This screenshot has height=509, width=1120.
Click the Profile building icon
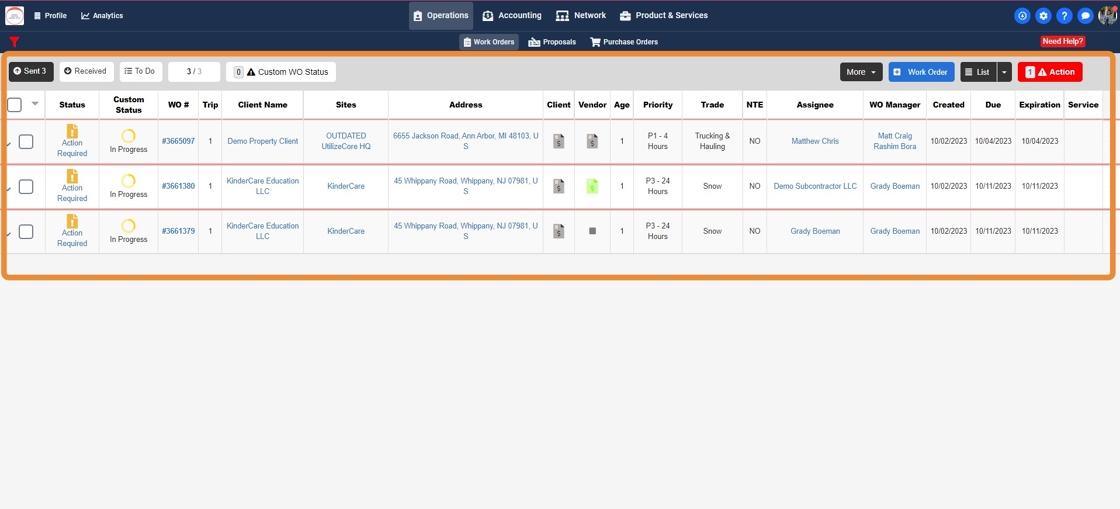point(37,16)
